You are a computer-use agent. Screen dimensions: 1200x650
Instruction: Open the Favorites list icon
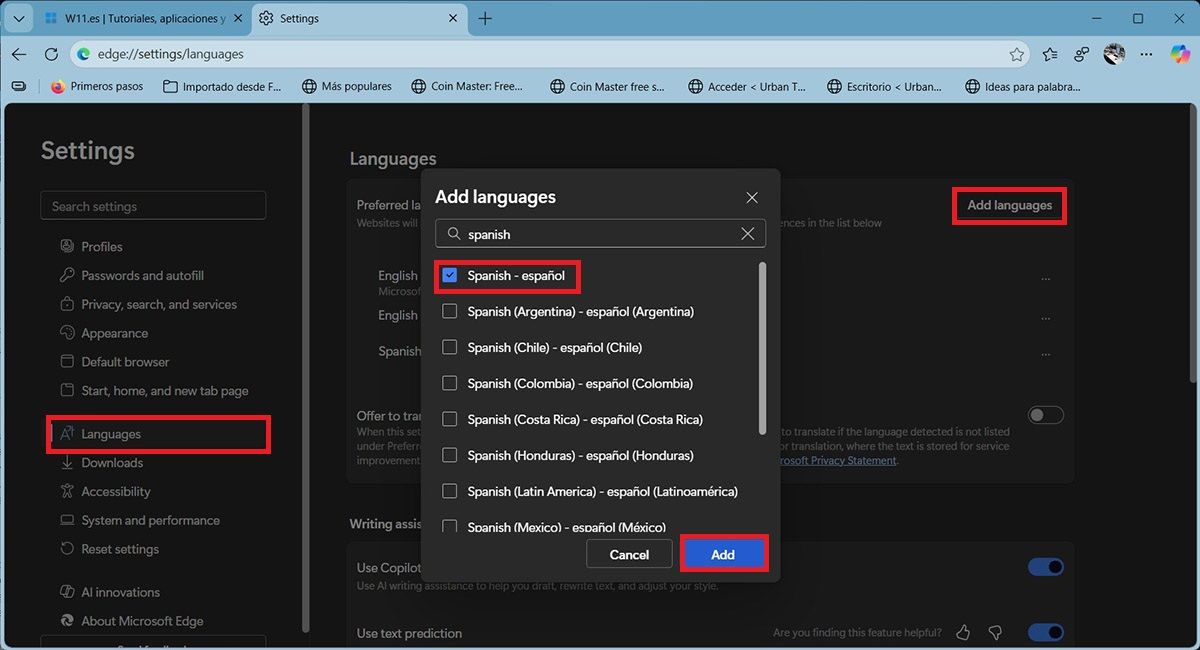[x=1049, y=54]
